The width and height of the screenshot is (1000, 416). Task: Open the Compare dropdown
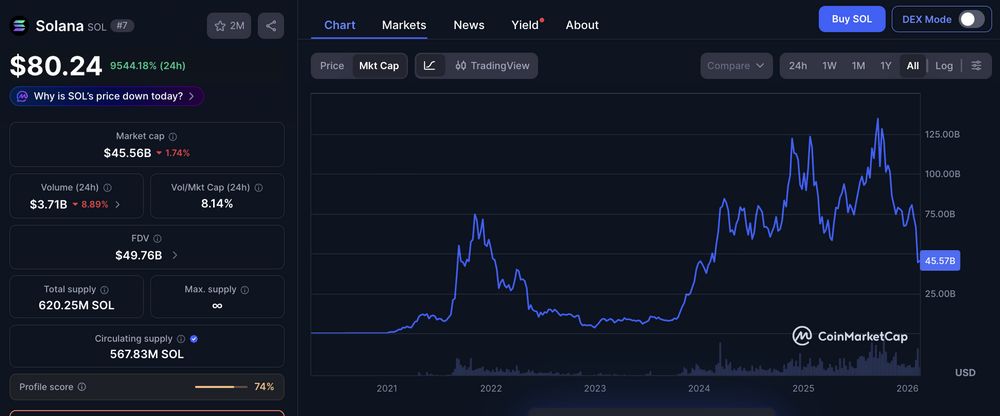(x=736, y=66)
